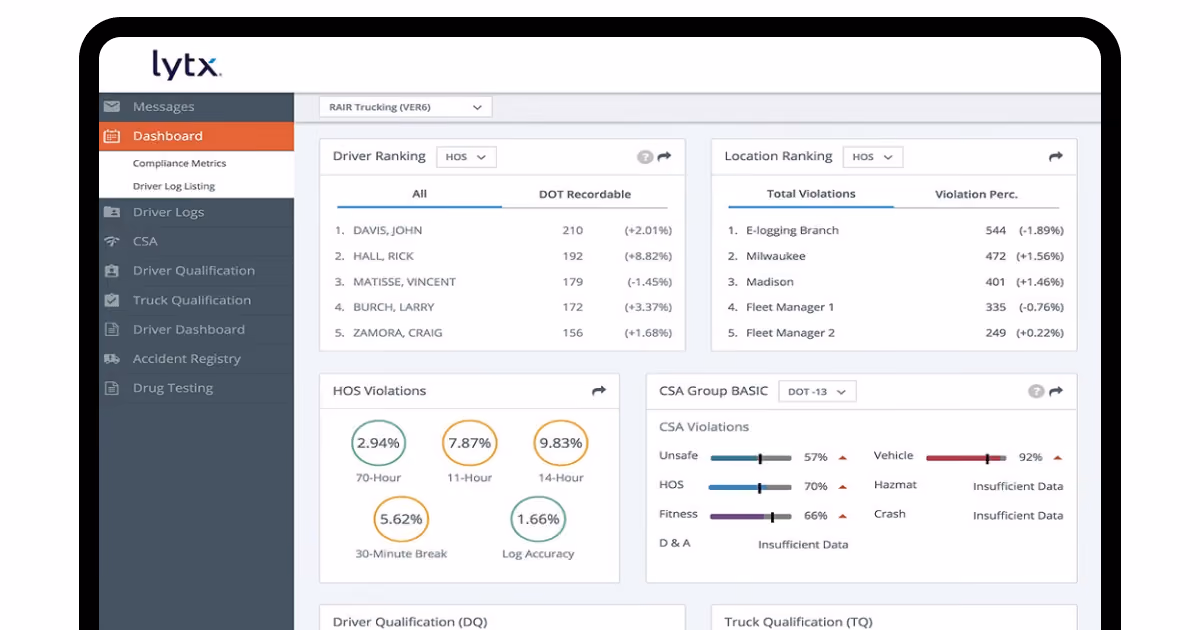
Task: Click the CSA Group BASIC help icon
Action: pos(1036,391)
